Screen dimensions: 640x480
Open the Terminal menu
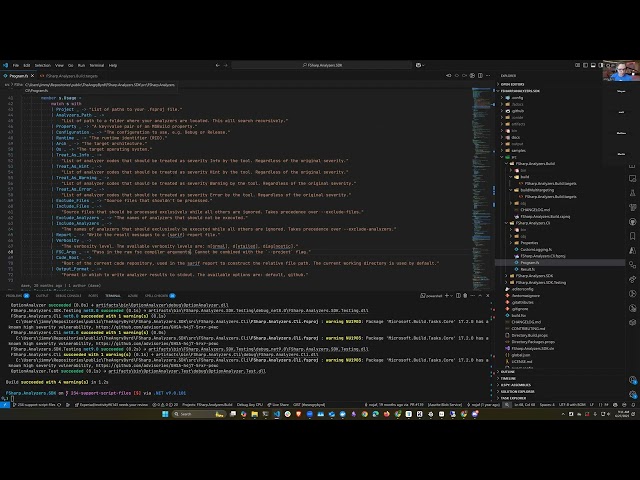point(97,65)
